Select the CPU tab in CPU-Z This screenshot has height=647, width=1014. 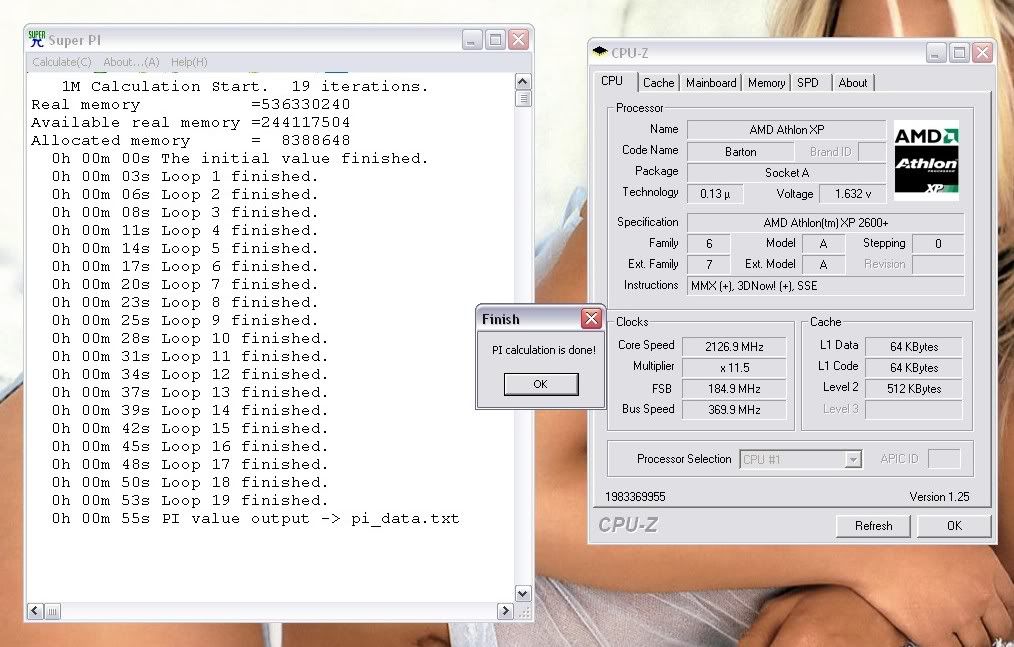coord(612,81)
